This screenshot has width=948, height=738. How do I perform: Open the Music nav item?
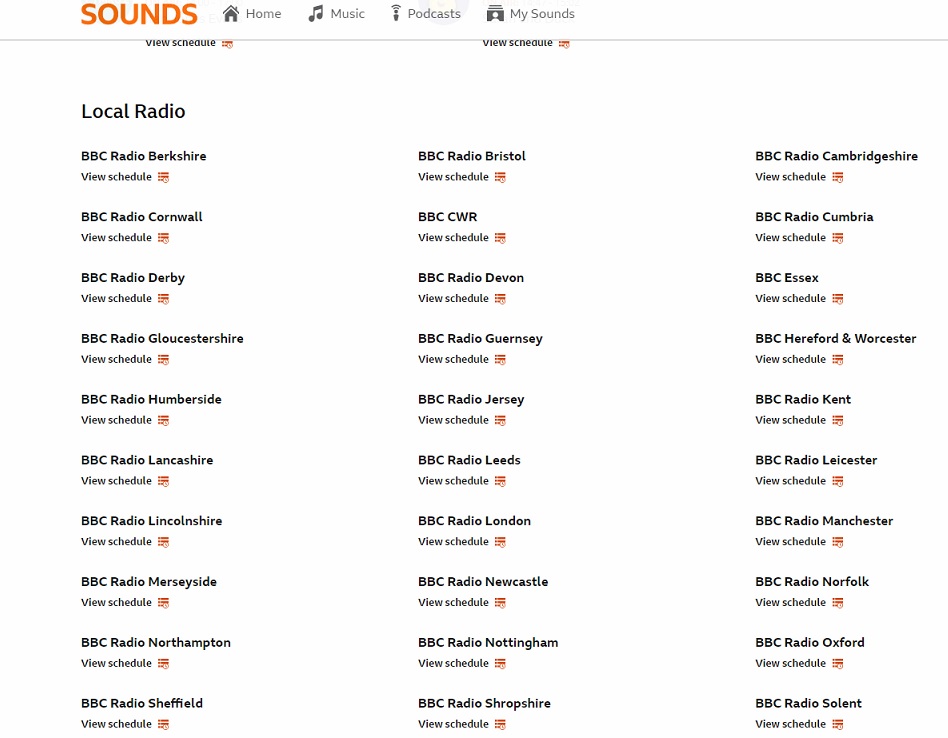[336, 13]
